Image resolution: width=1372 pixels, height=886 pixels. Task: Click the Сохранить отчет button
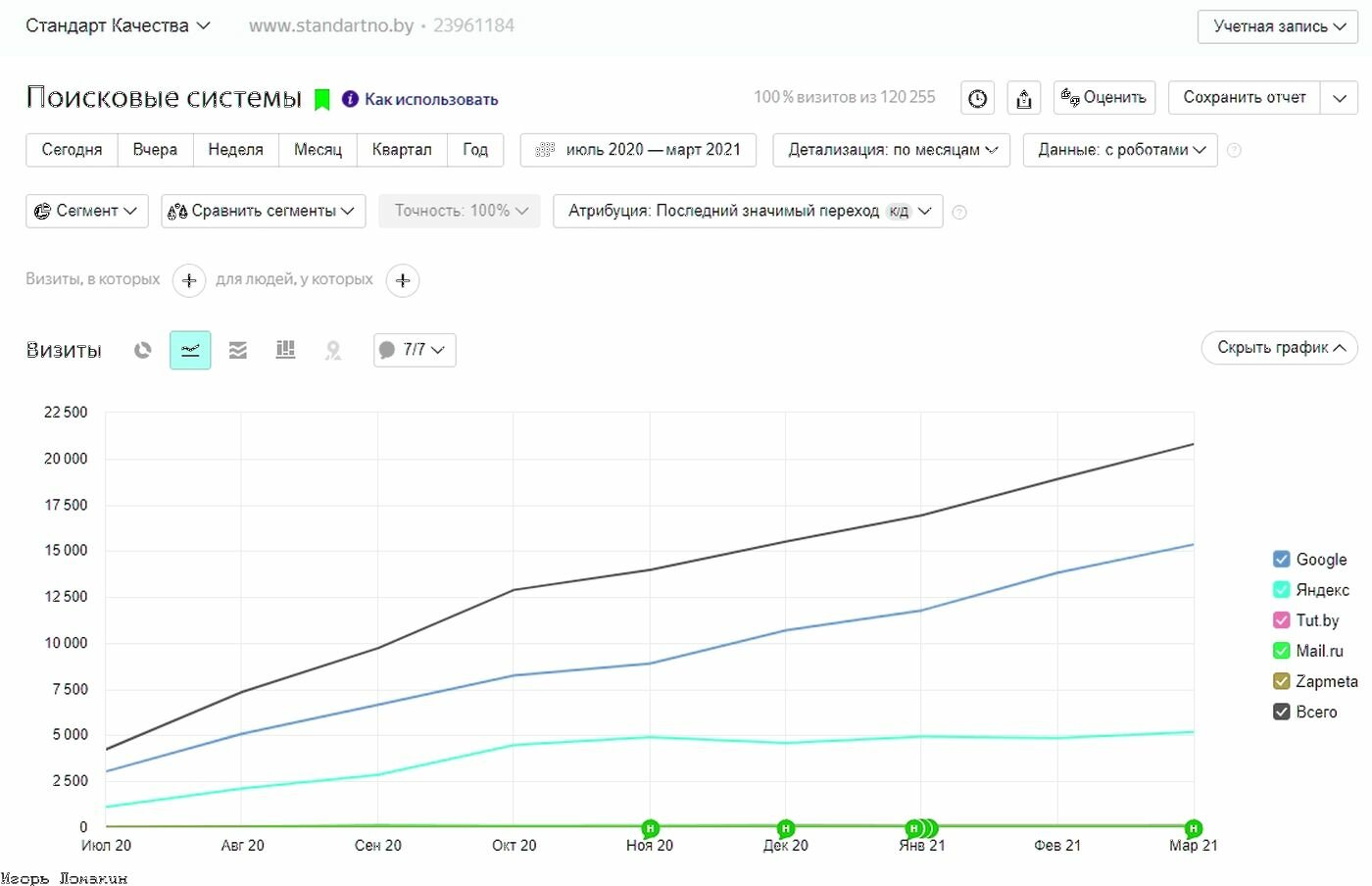(x=1244, y=98)
